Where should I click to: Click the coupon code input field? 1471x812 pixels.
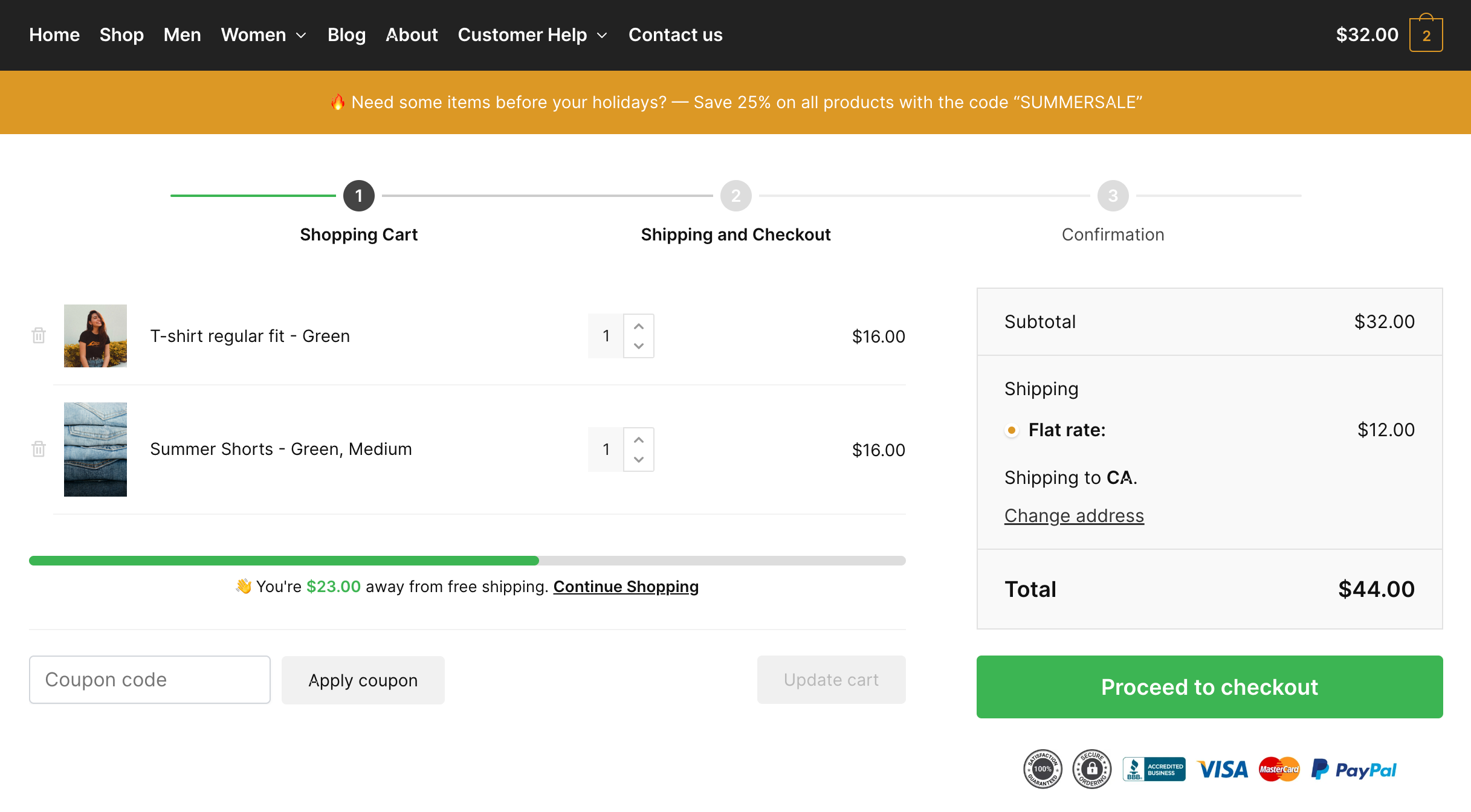coord(150,679)
